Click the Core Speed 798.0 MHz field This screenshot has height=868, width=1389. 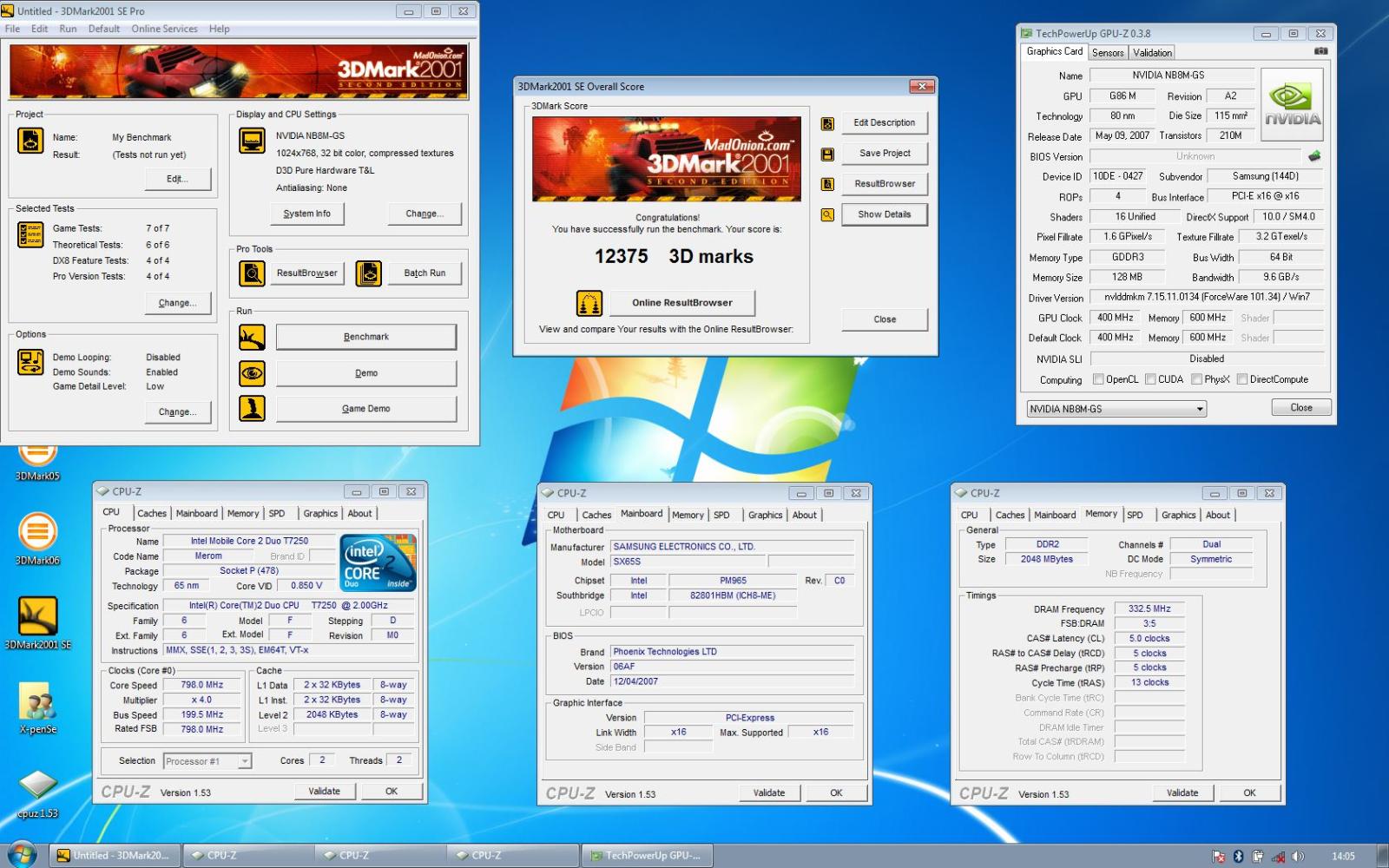[x=202, y=686]
